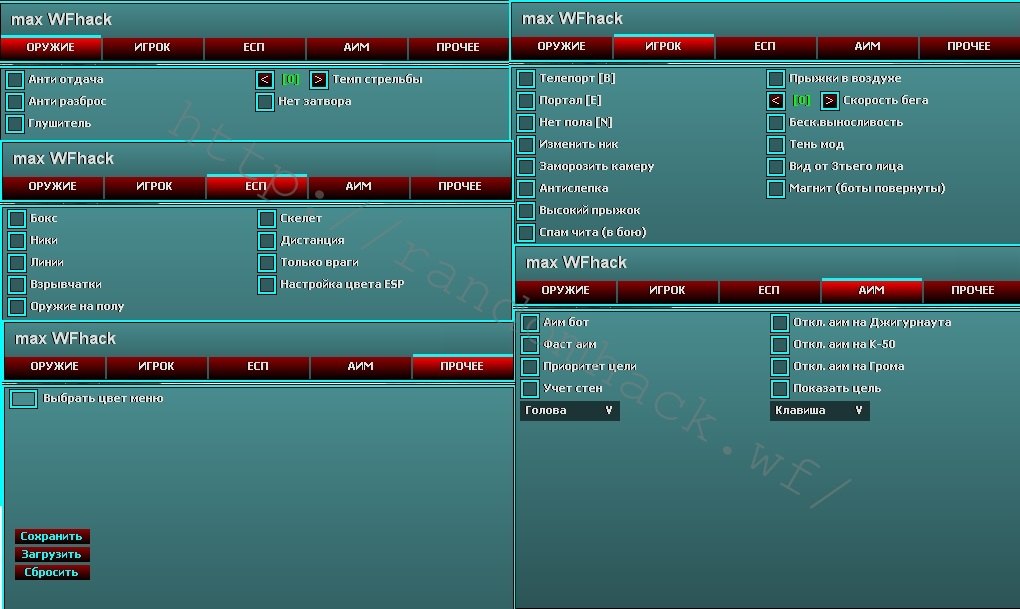Toggle Анти разброс option

(15, 102)
